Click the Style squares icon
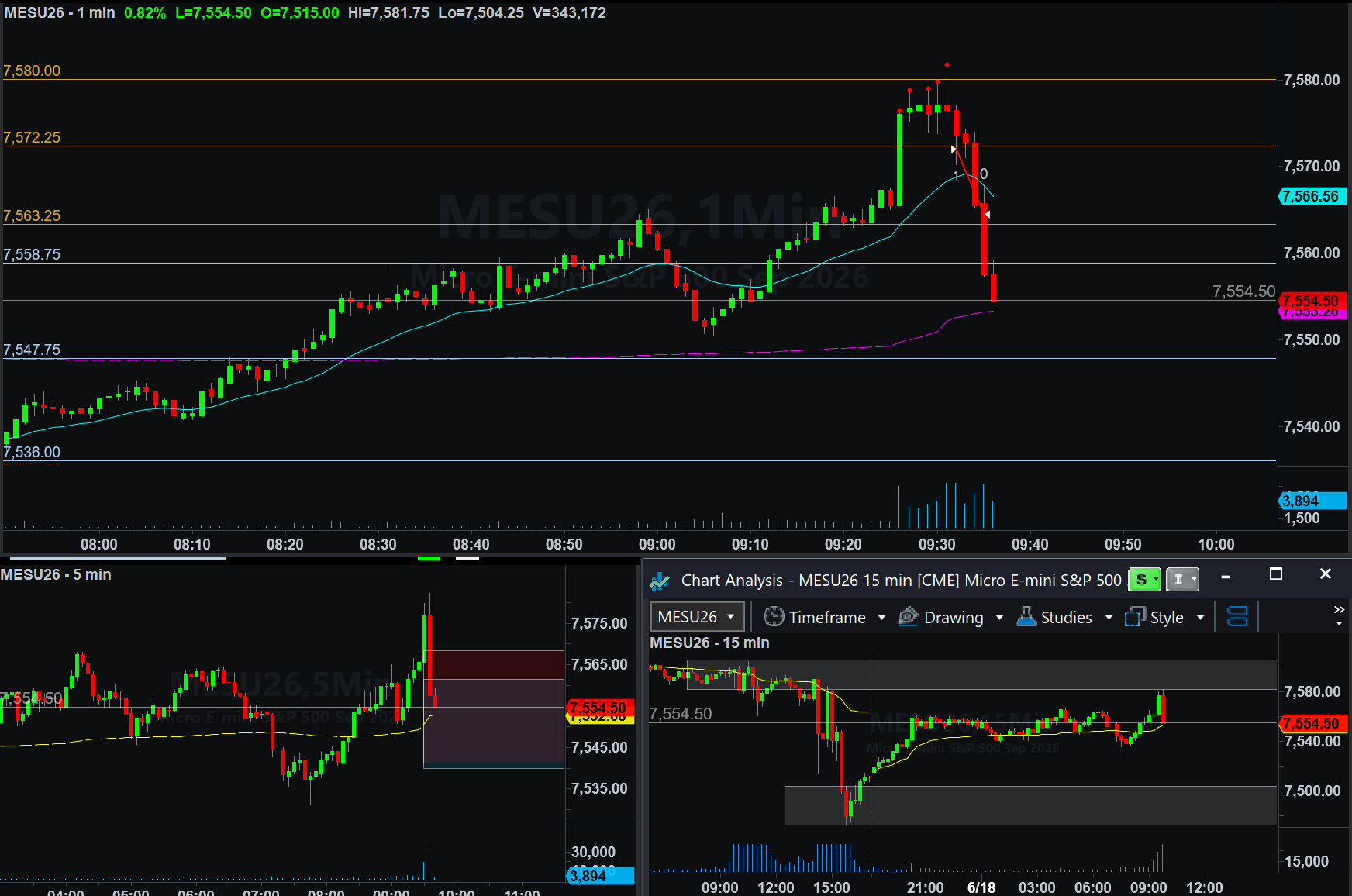 [x=1135, y=616]
